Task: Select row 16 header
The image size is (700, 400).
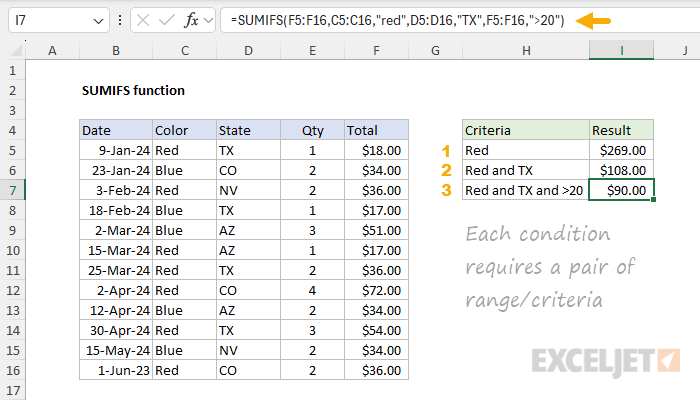Action: pos(12,371)
